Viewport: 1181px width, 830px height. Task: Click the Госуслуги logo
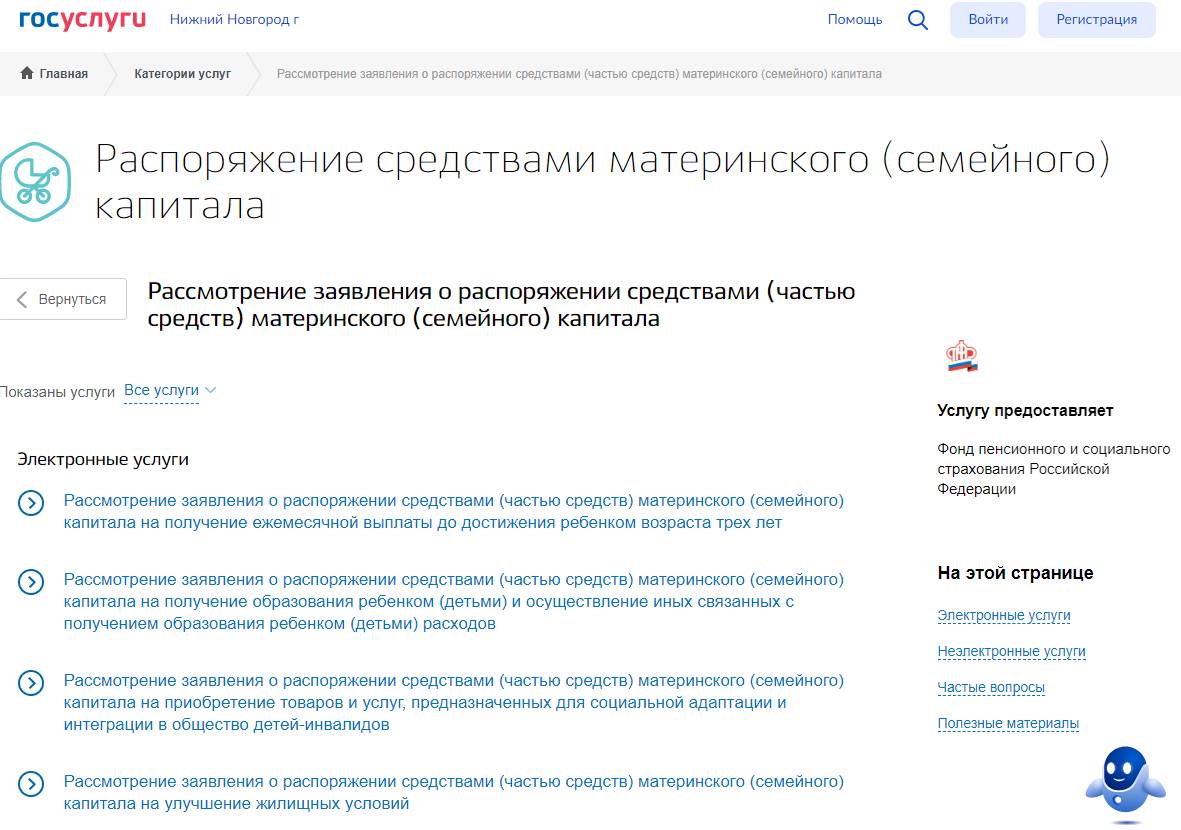[82, 20]
